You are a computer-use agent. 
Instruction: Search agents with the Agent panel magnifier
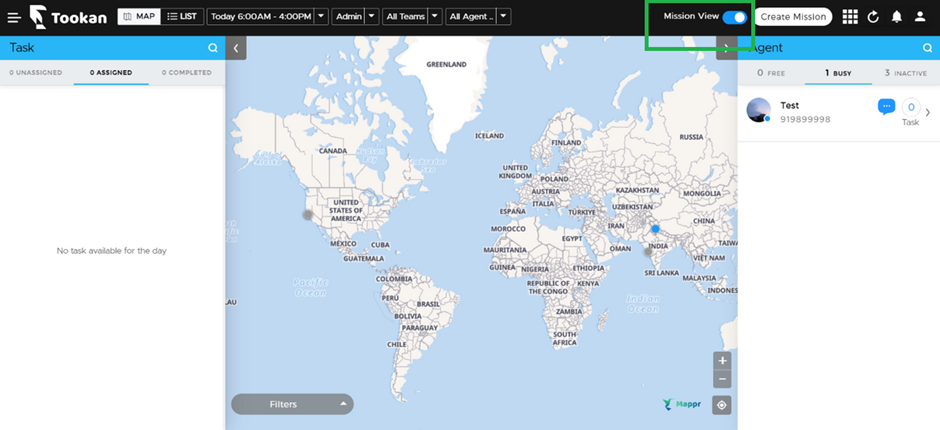point(927,48)
